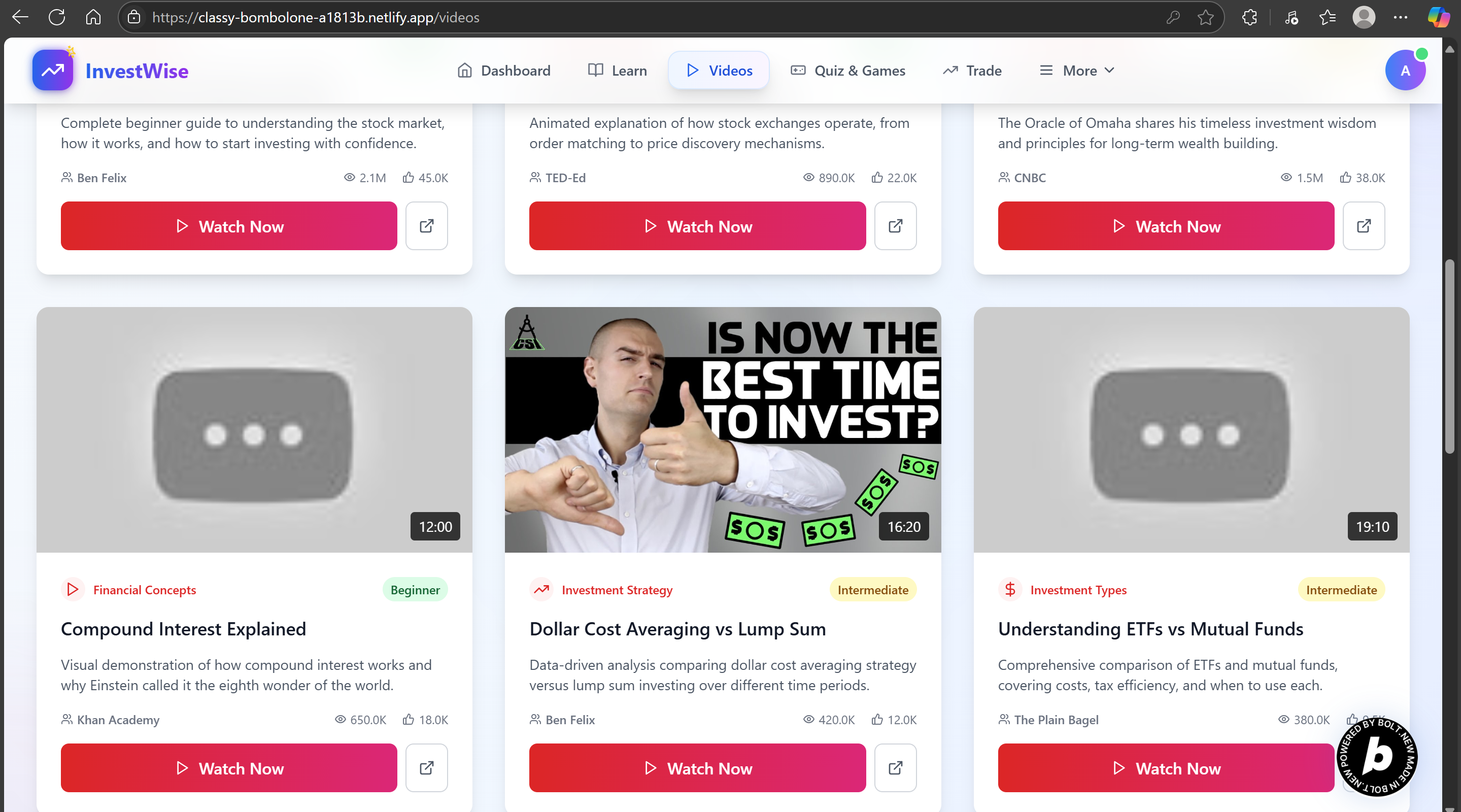The image size is (1461, 812).
Task: Go to the Quiz & Games tab
Action: [x=847, y=71]
